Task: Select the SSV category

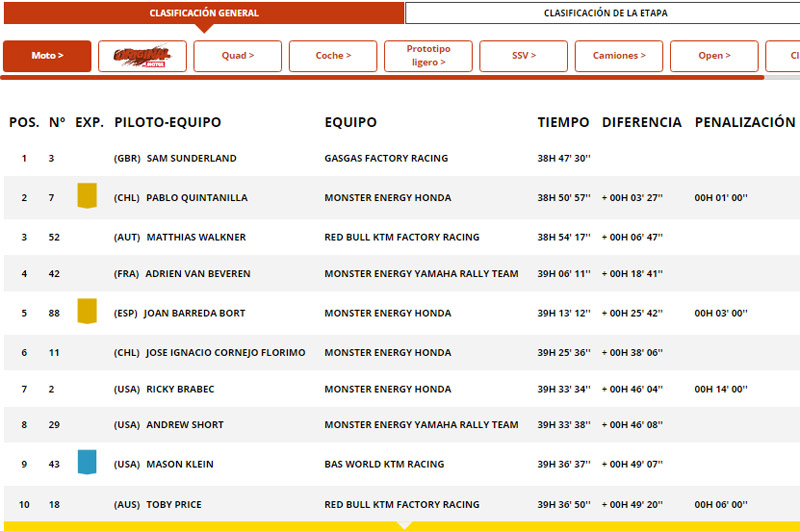Action: pos(523,56)
